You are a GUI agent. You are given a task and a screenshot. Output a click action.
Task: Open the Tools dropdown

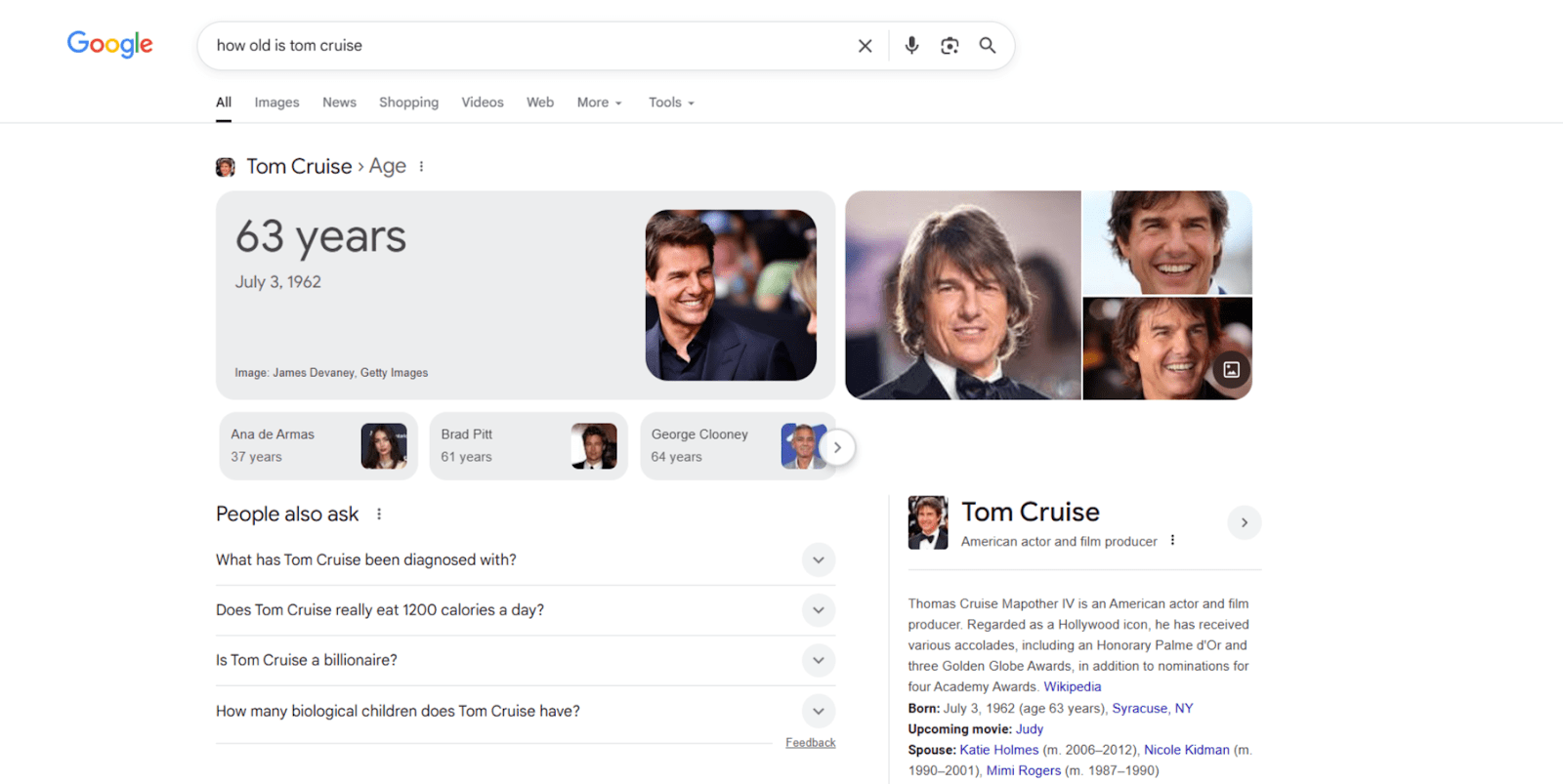[x=671, y=103]
